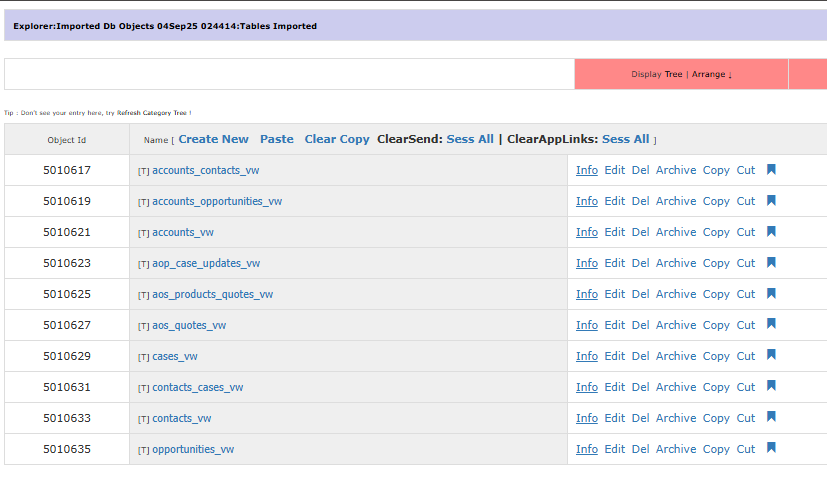
Task: Open the Display Tree option
Action: click(x=674, y=74)
